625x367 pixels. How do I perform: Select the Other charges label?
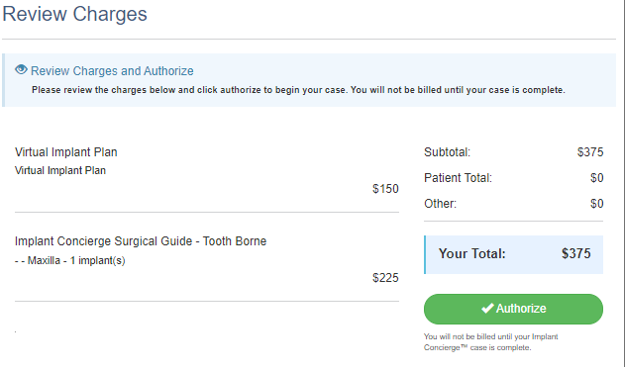coord(440,204)
